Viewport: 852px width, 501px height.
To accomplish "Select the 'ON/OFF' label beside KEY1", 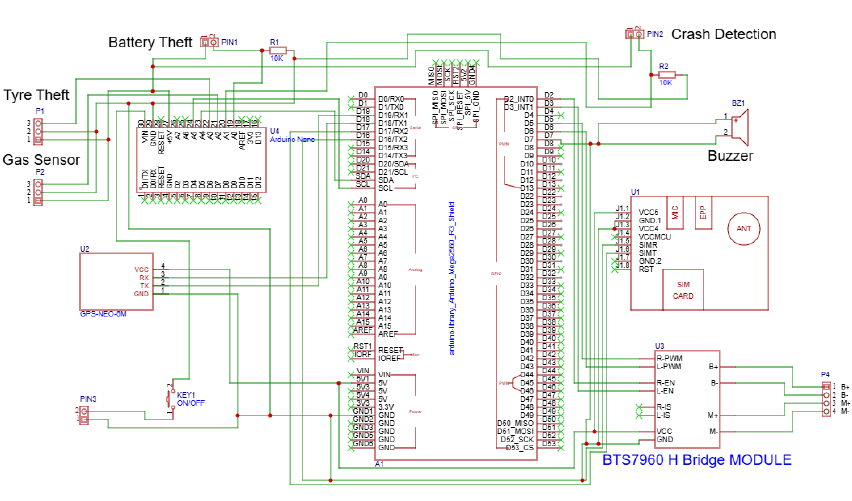I will (191, 403).
